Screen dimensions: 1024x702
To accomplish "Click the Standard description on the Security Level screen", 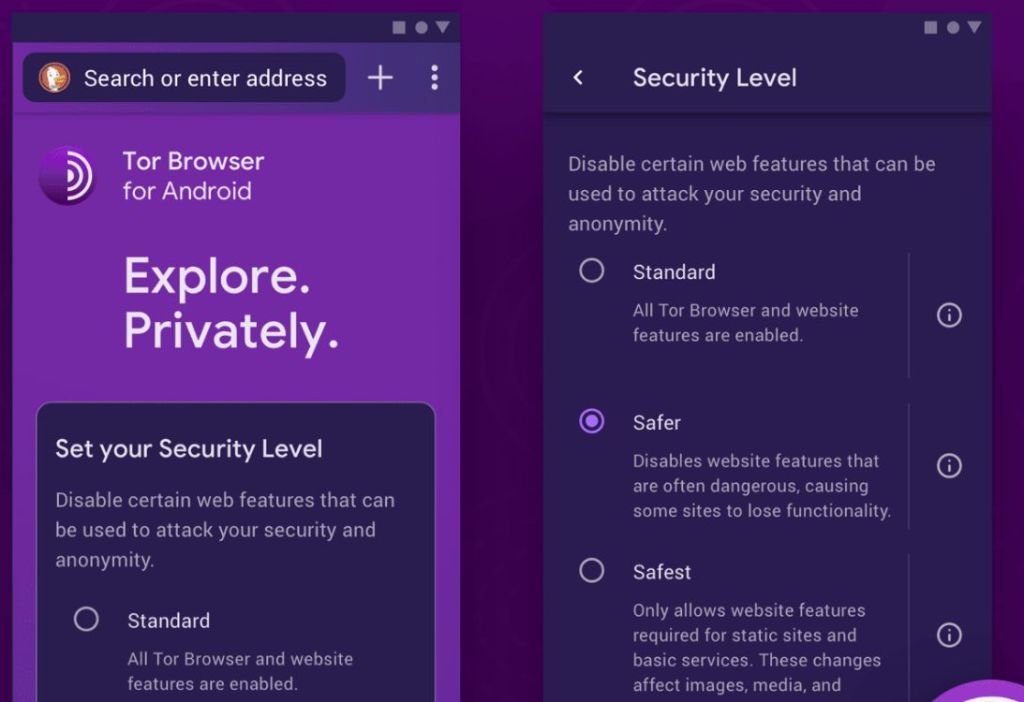I will (x=745, y=323).
